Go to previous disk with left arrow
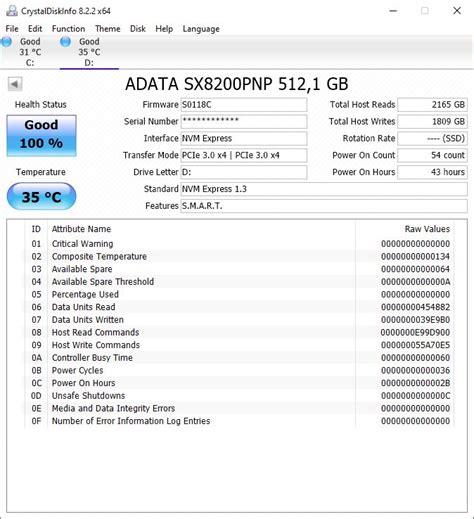 pos(15,84)
